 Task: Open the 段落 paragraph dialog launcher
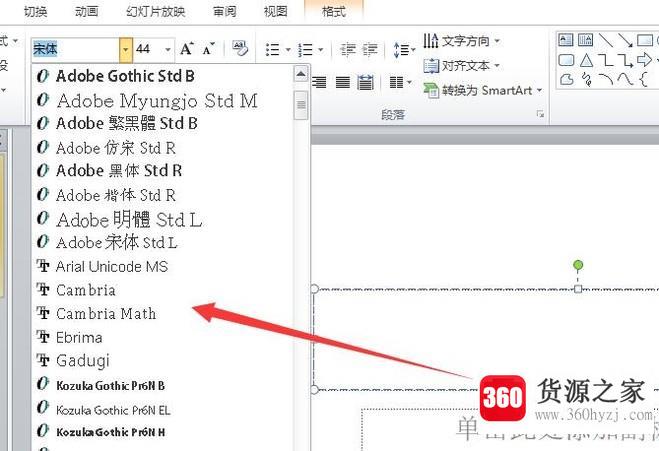pos(540,114)
